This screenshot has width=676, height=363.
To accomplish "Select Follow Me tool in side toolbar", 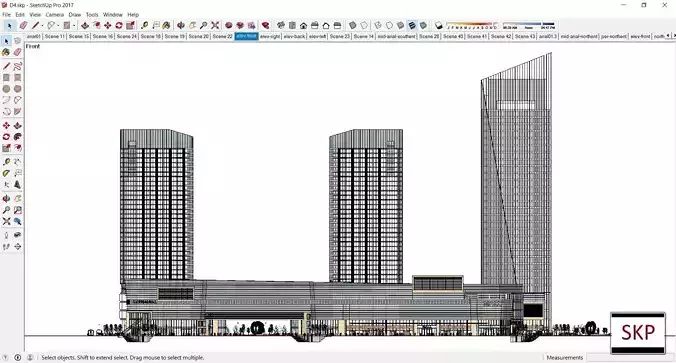I will coord(17,137).
